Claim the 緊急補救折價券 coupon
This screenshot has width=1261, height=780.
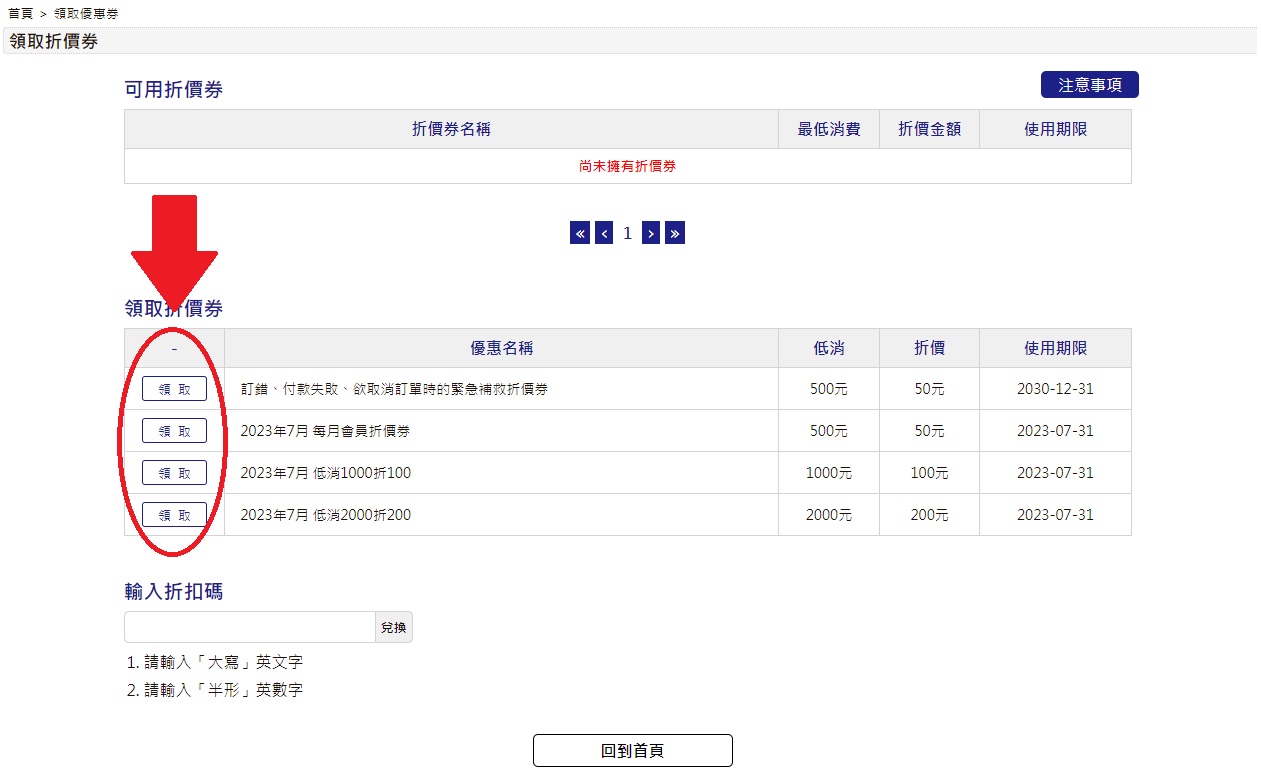[x=174, y=389]
